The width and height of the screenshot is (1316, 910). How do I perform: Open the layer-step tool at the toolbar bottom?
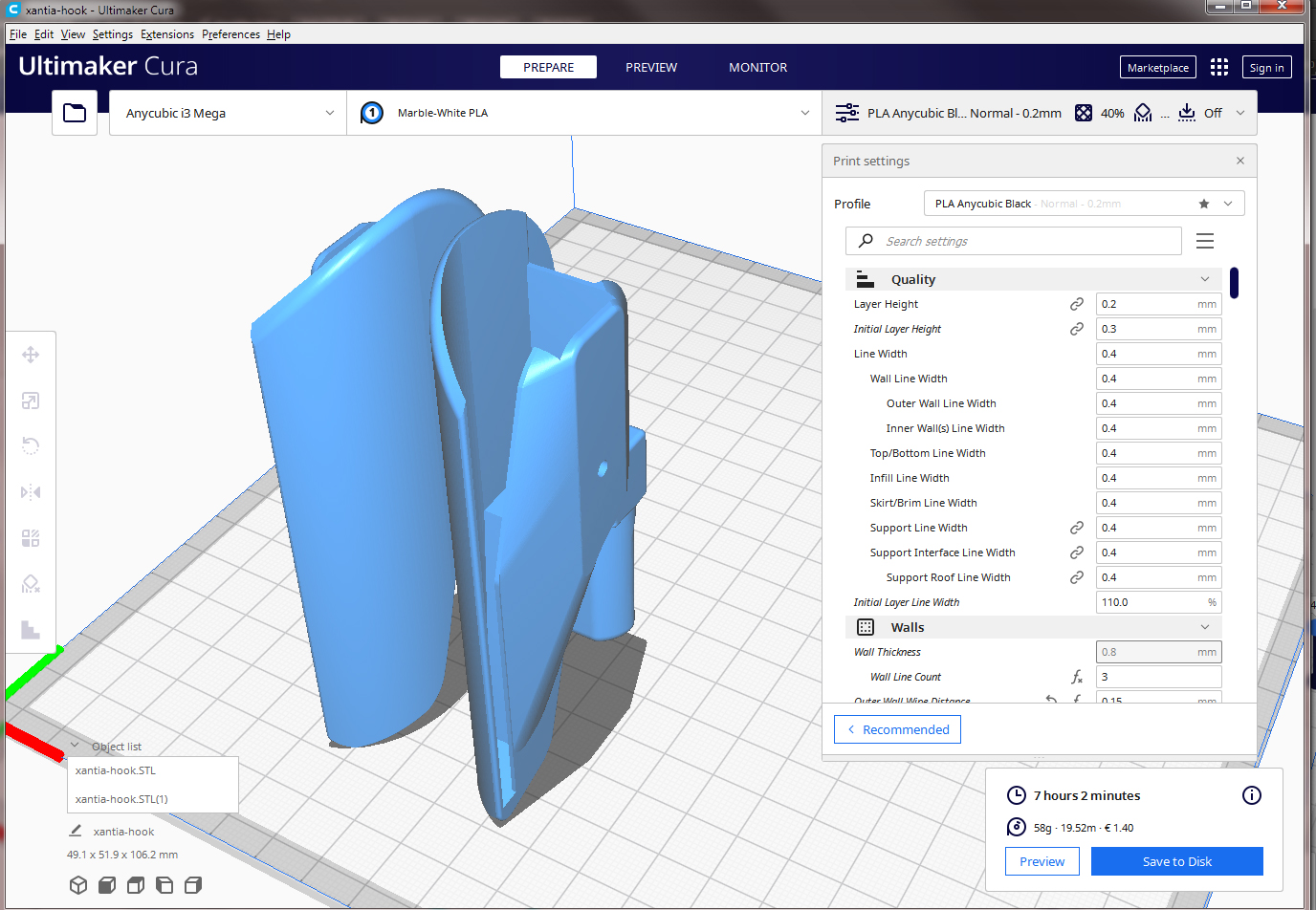click(31, 629)
